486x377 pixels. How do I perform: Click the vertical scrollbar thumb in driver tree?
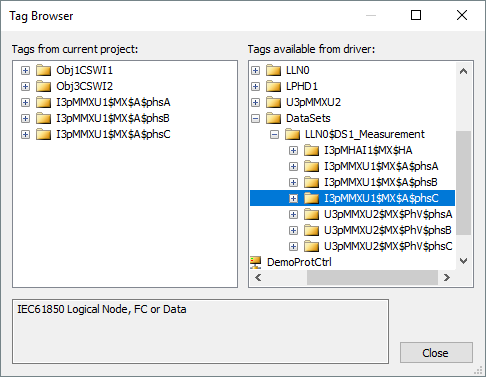tap(463, 183)
